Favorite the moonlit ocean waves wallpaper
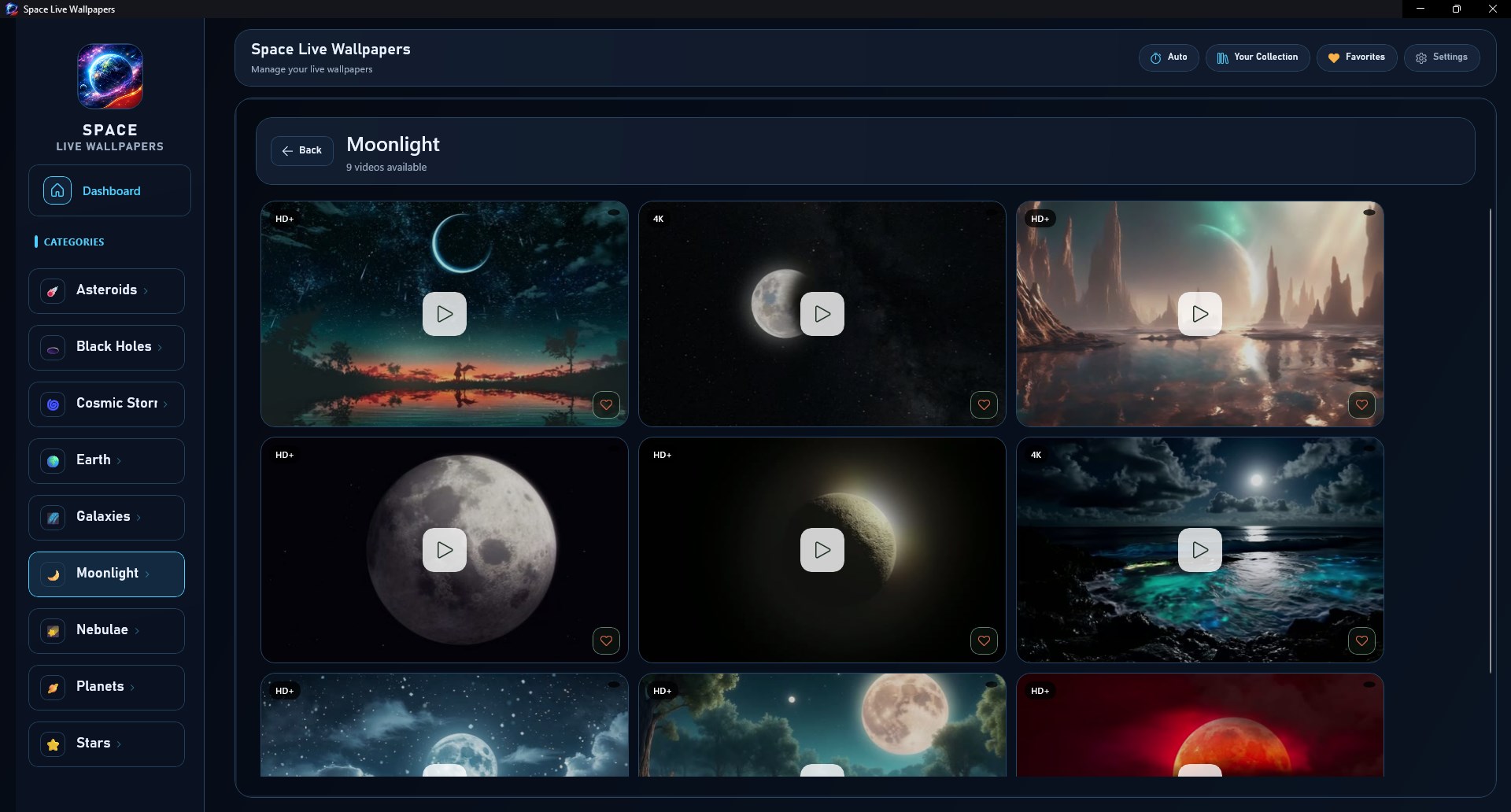 [x=1361, y=641]
